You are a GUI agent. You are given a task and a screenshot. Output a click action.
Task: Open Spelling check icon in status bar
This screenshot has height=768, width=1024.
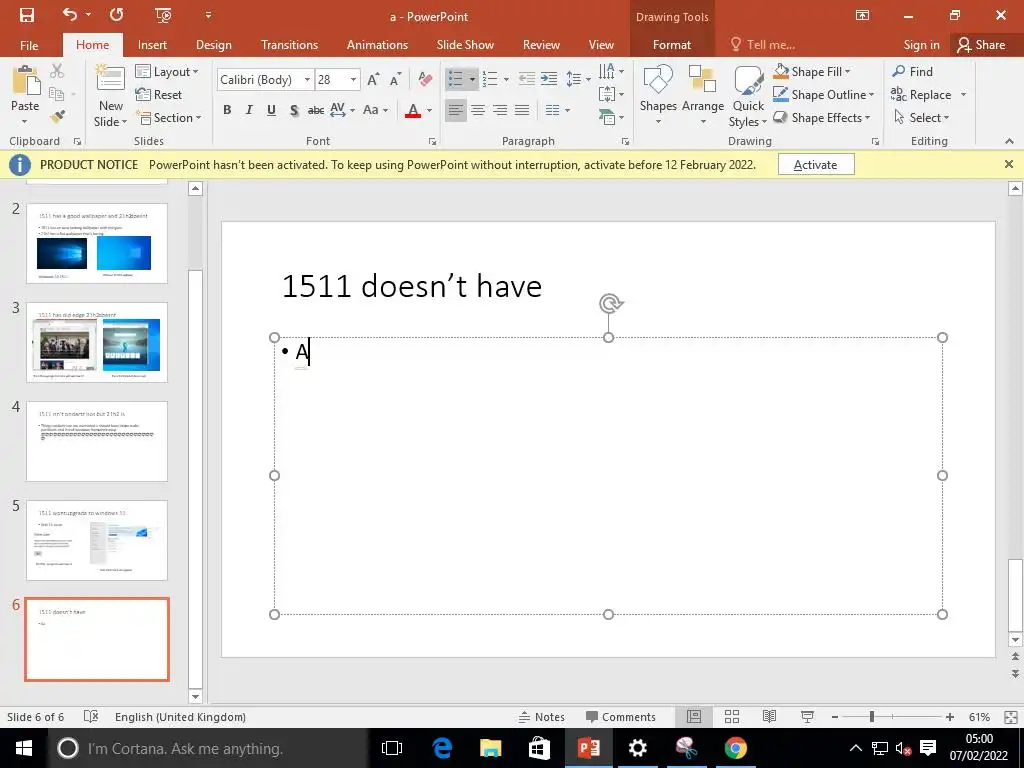[x=91, y=716]
